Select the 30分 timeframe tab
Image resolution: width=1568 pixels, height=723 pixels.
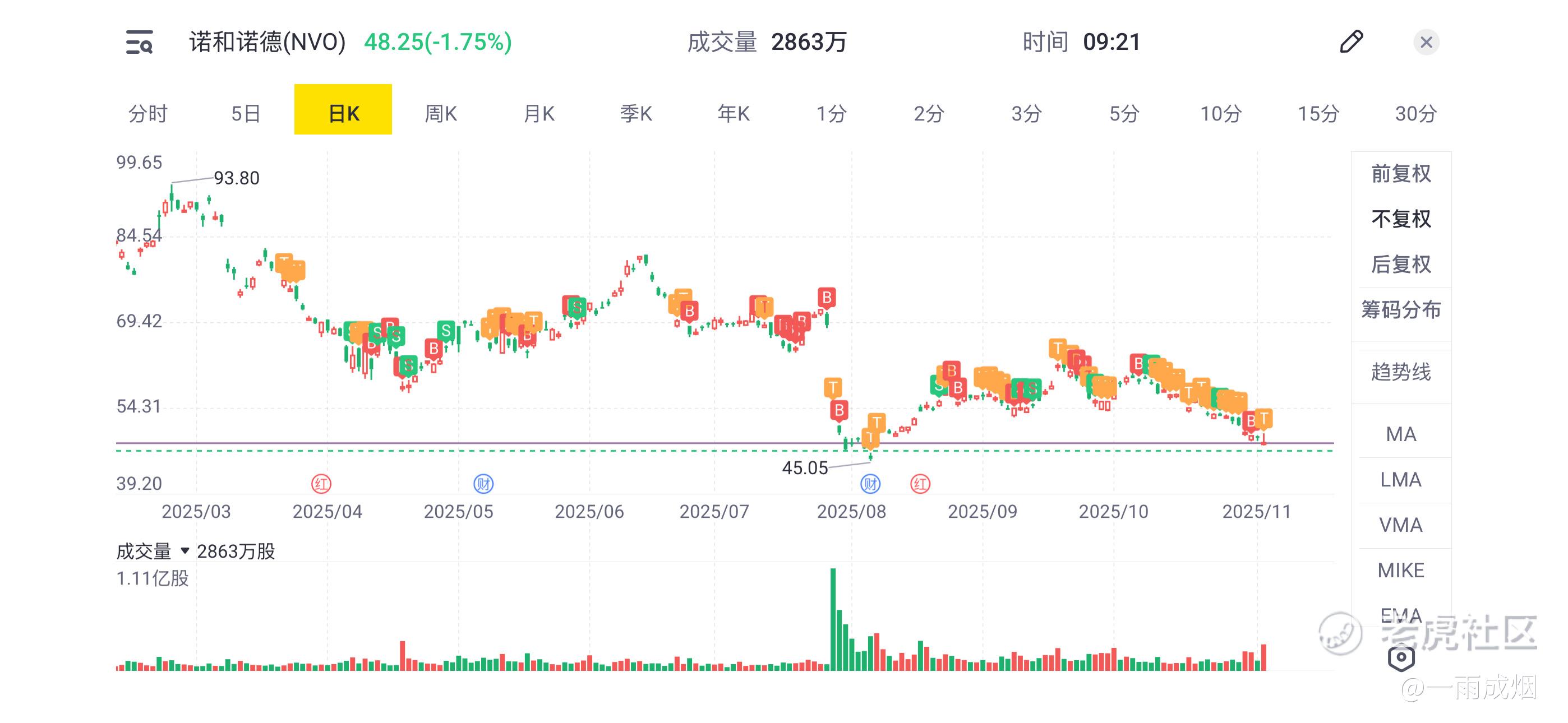pos(1416,113)
